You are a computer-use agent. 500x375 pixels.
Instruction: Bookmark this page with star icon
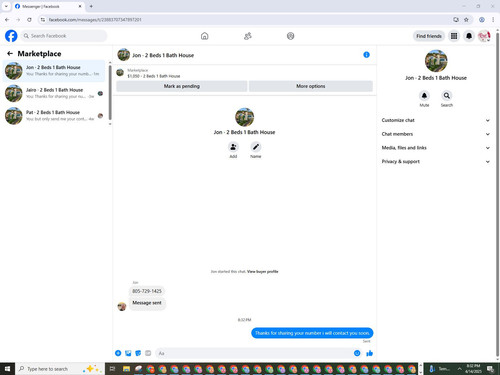[466, 20]
